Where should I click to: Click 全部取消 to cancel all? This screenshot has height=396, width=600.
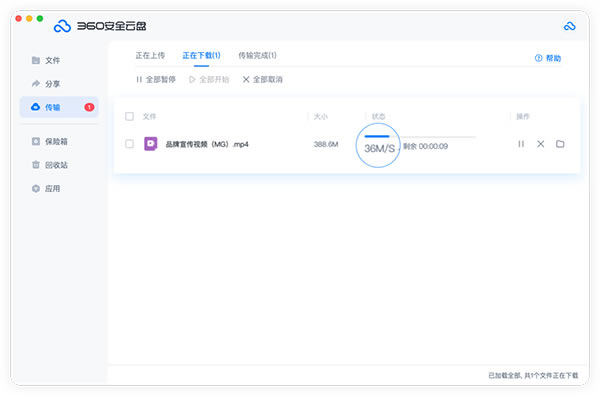point(262,79)
